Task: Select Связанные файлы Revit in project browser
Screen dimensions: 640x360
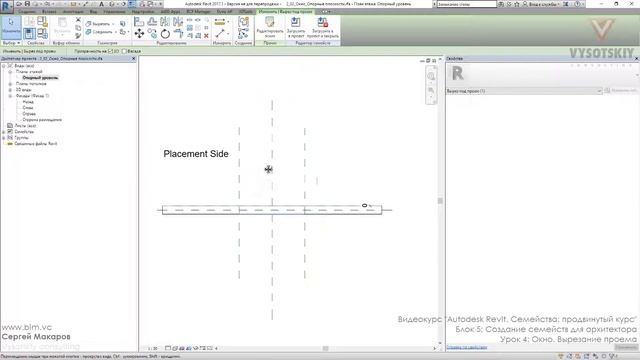Action: (x=36, y=144)
